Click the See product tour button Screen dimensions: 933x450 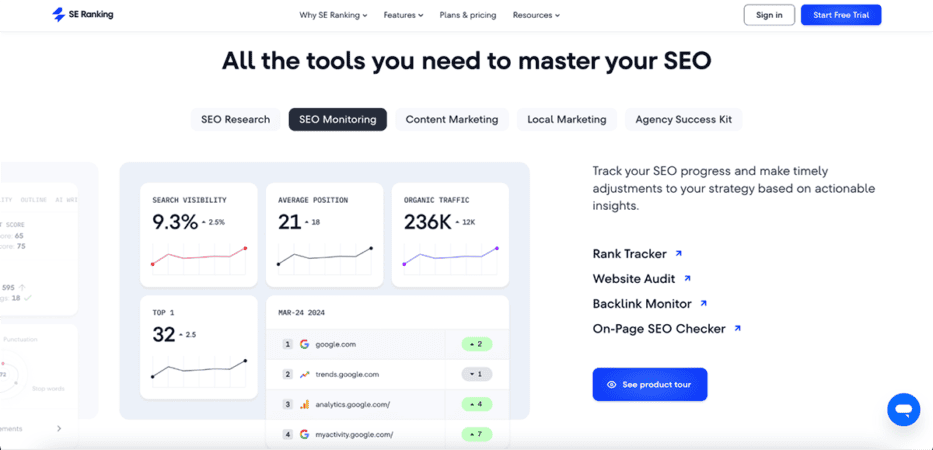pos(650,385)
